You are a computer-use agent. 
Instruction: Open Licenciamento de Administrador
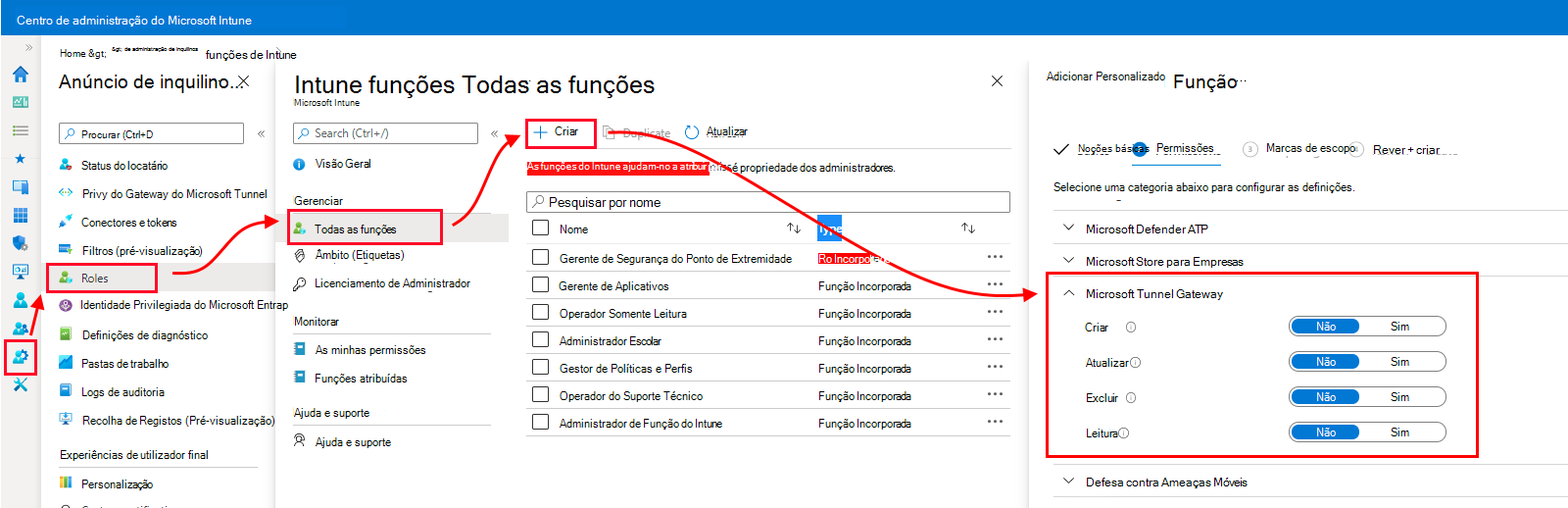click(392, 283)
